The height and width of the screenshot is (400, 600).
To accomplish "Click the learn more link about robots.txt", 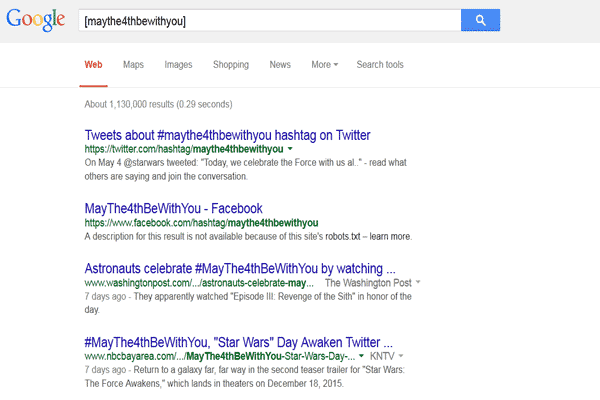I will (390, 237).
